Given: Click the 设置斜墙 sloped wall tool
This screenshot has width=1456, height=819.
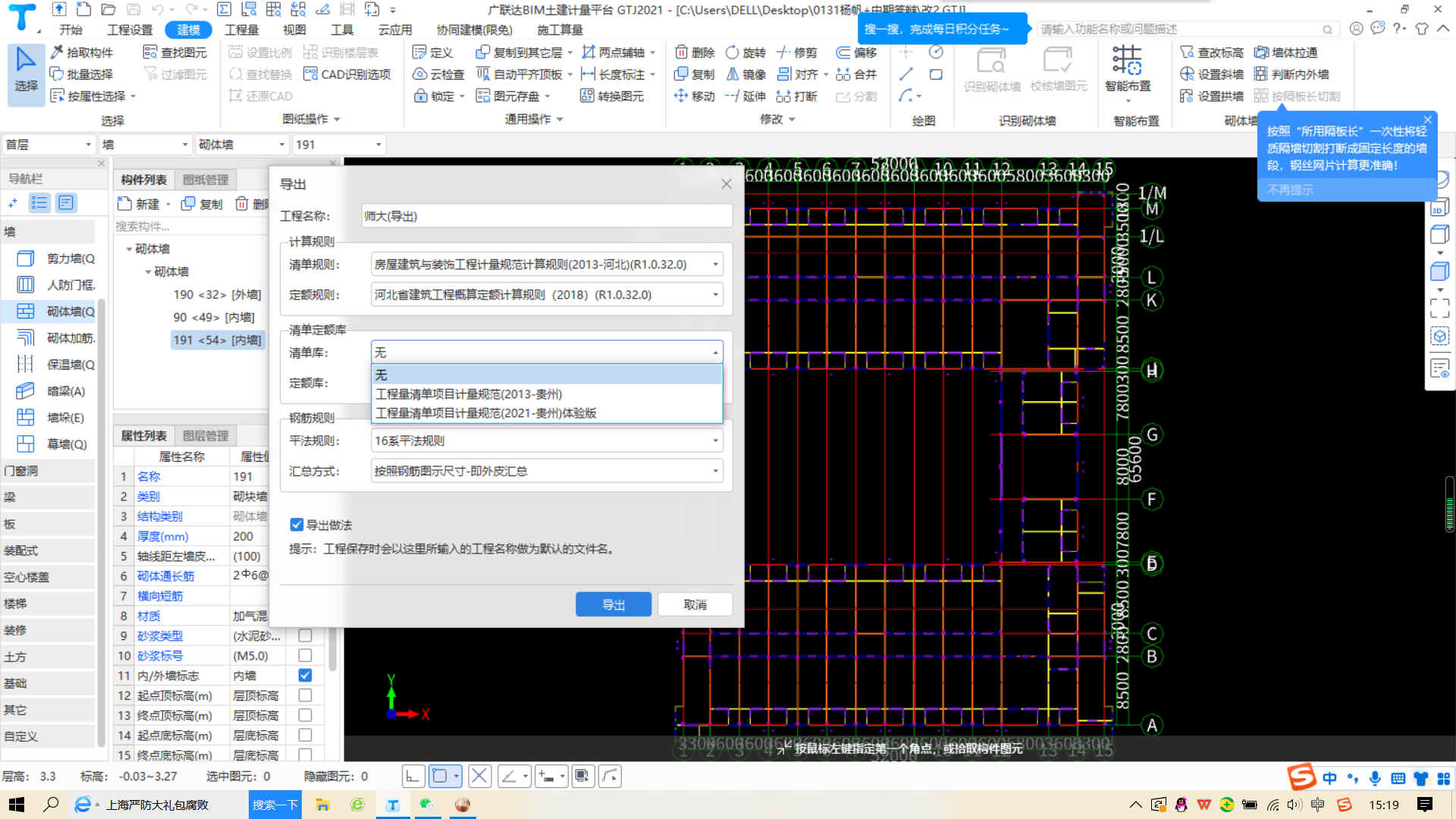Looking at the screenshot, I should [1212, 74].
